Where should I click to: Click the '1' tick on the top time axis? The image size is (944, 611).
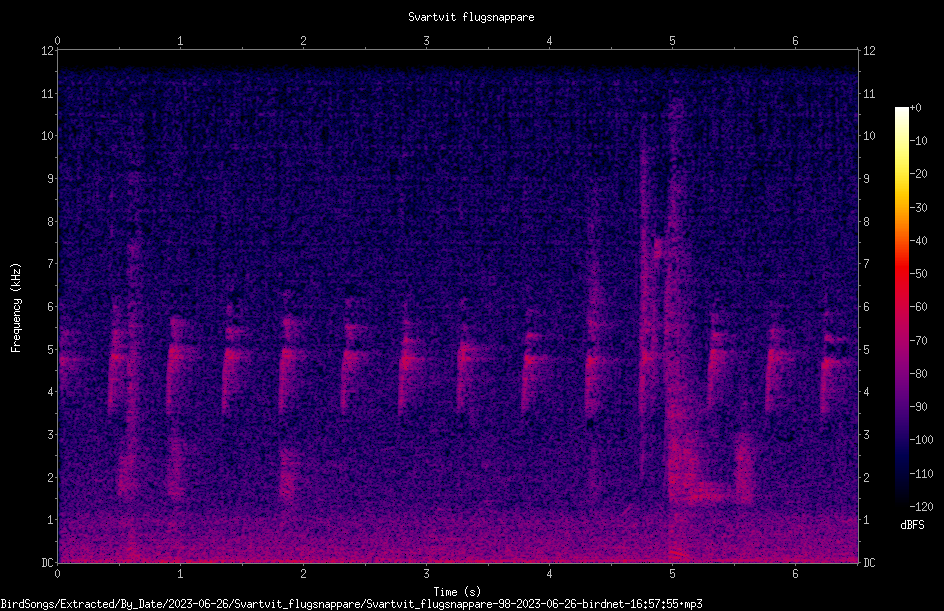[x=180, y=41]
